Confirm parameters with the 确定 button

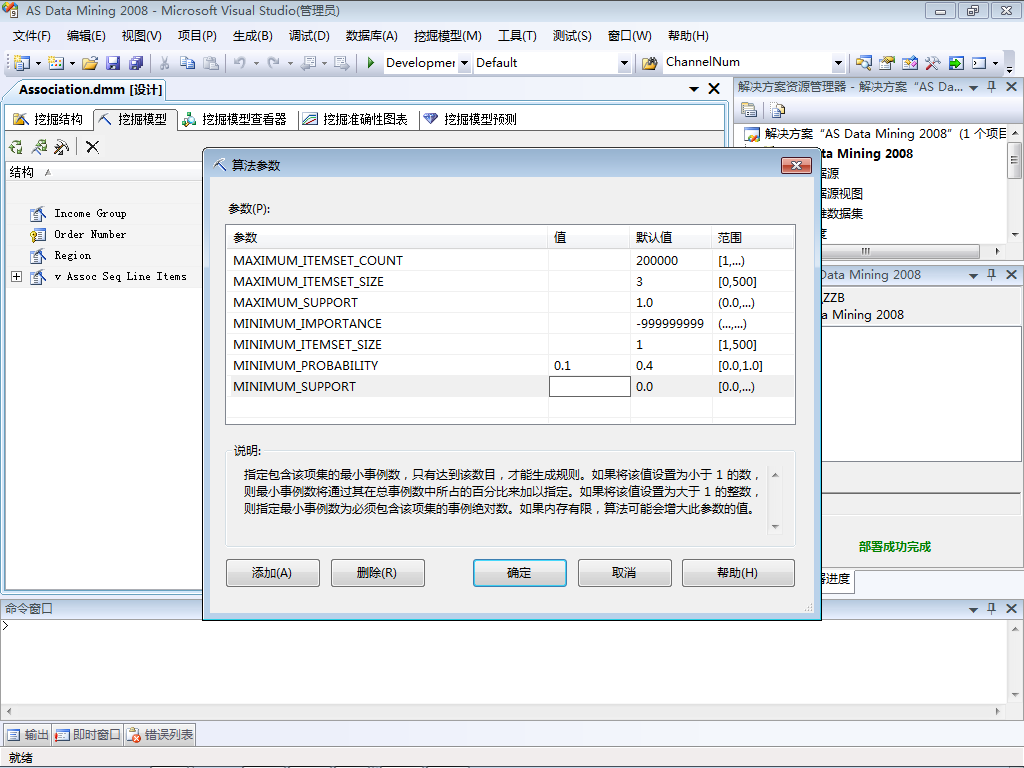(519, 573)
